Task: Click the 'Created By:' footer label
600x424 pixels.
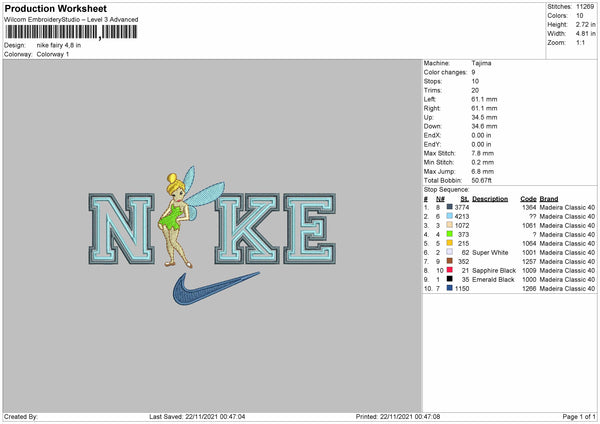Action: (21, 416)
